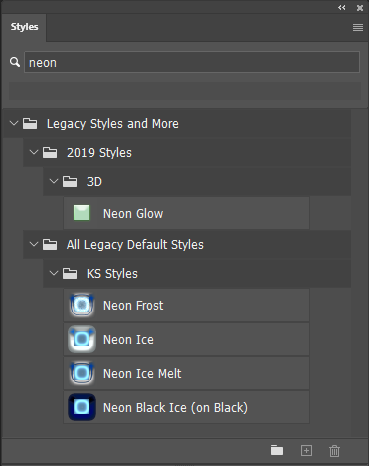Click the neon search input field
The width and height of the screenshot is (369, 466).
coord(192,62)
